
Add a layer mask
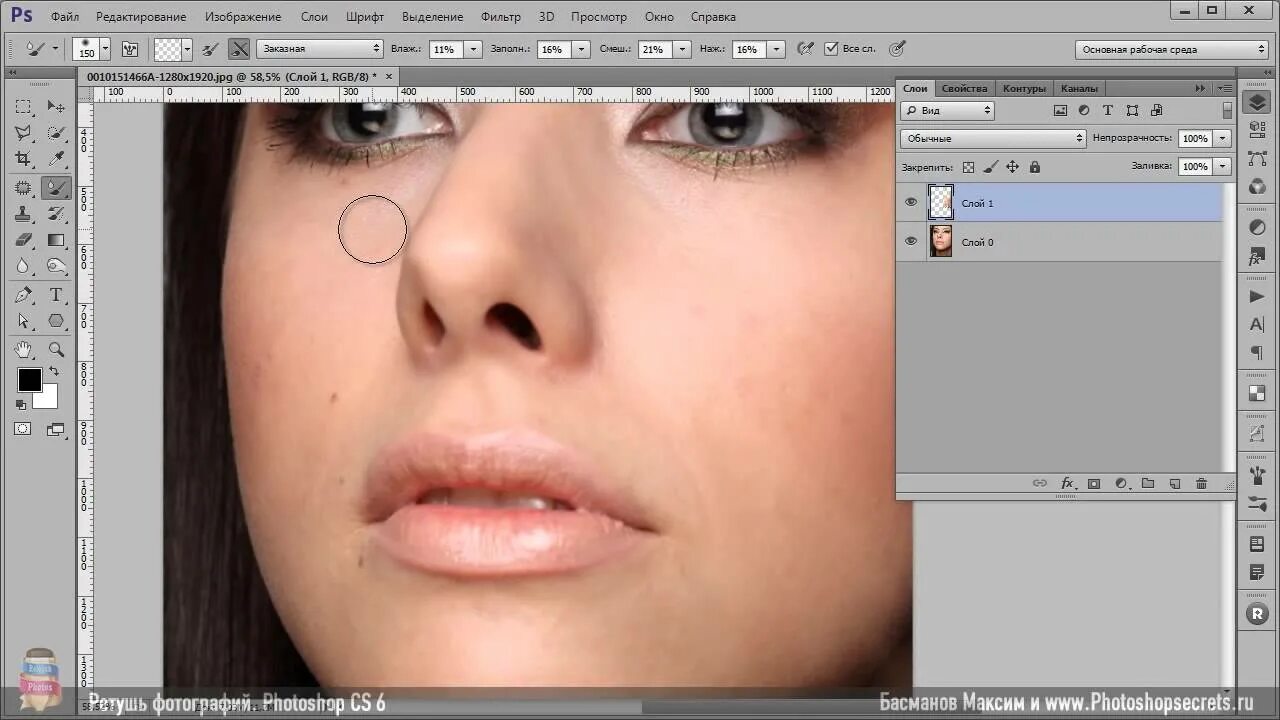[x=1094, y=484]
